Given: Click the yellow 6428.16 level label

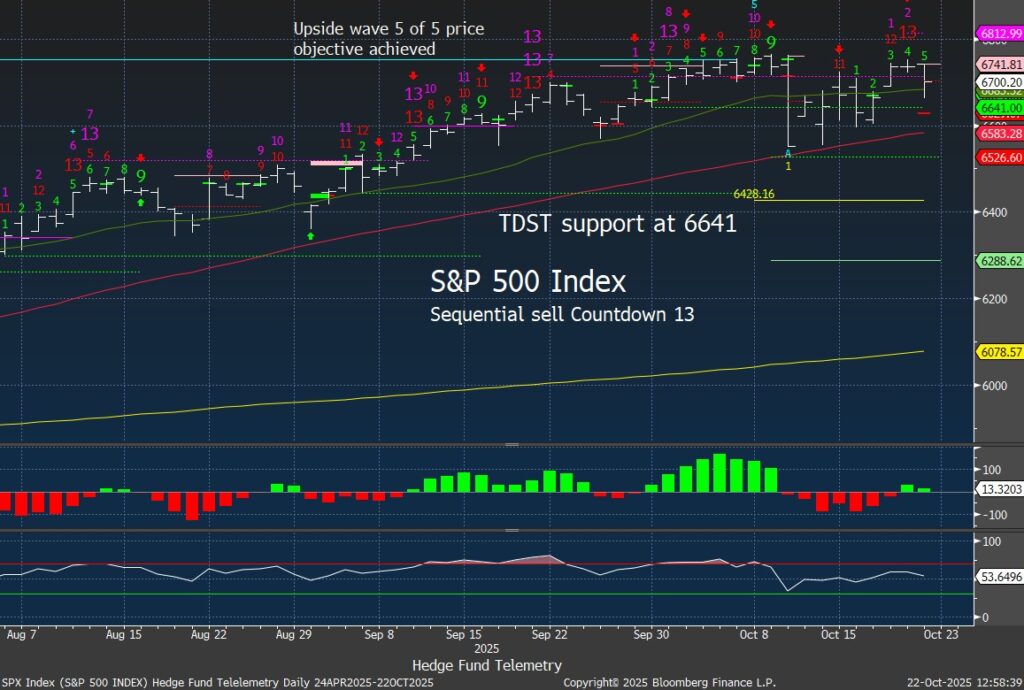Looking at the screenshot, I should point(755,194).
